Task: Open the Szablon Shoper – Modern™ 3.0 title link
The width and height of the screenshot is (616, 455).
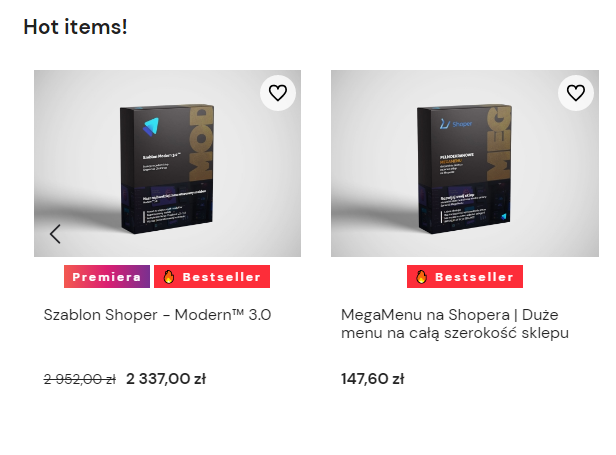Action: 157,315
